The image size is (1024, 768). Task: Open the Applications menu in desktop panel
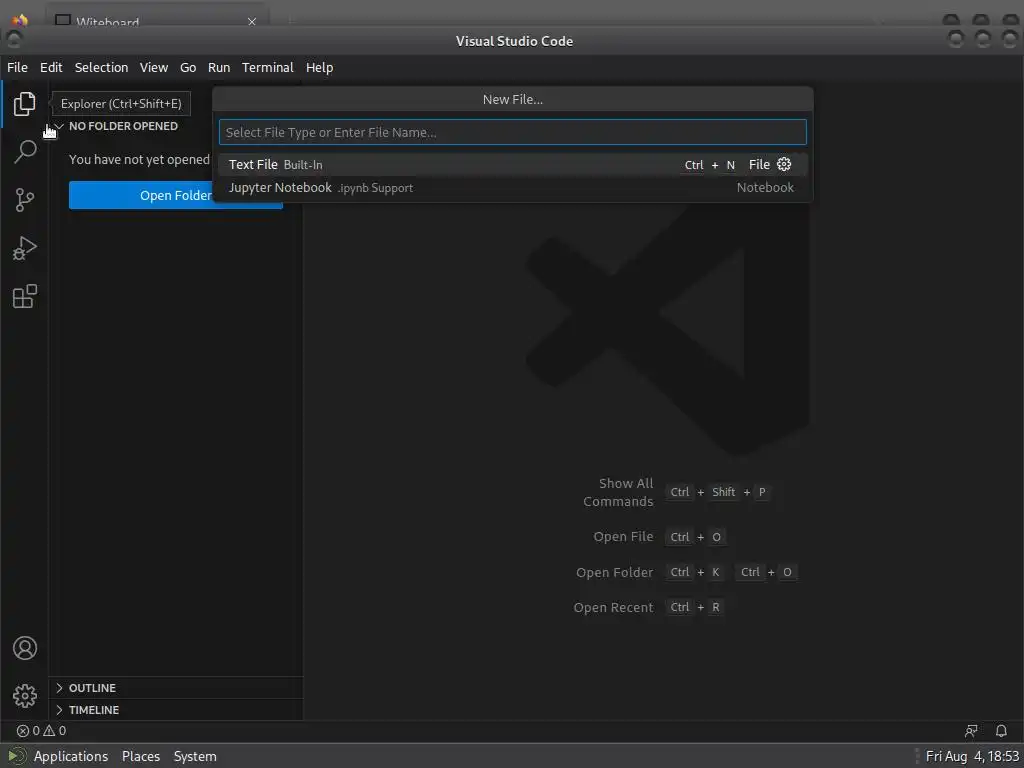coord(71,756)
